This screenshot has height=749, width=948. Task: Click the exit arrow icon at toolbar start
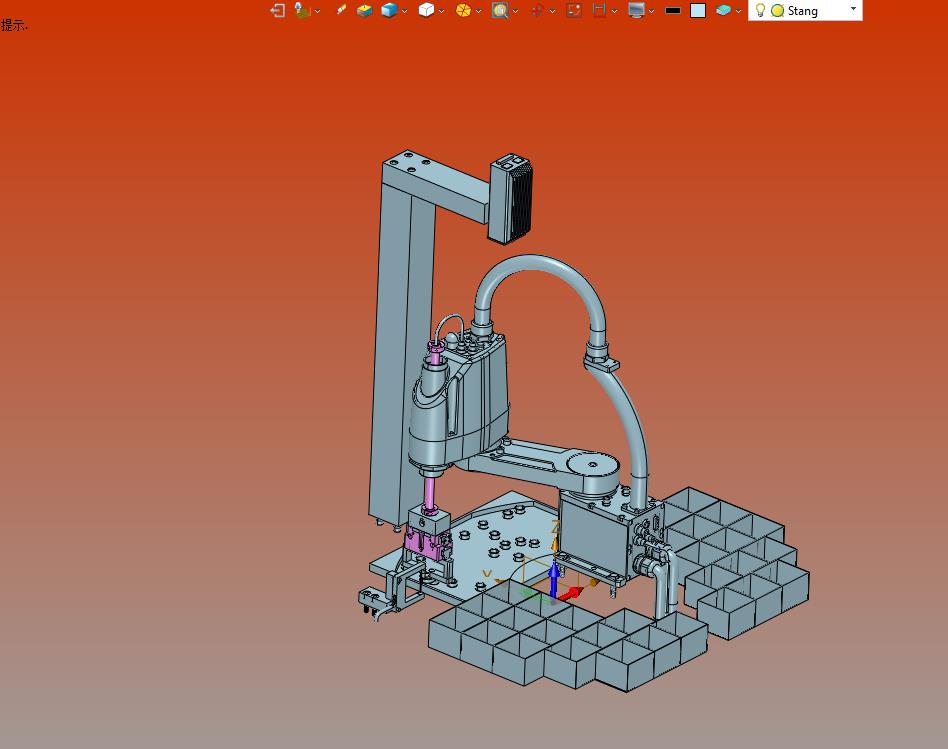278,10
